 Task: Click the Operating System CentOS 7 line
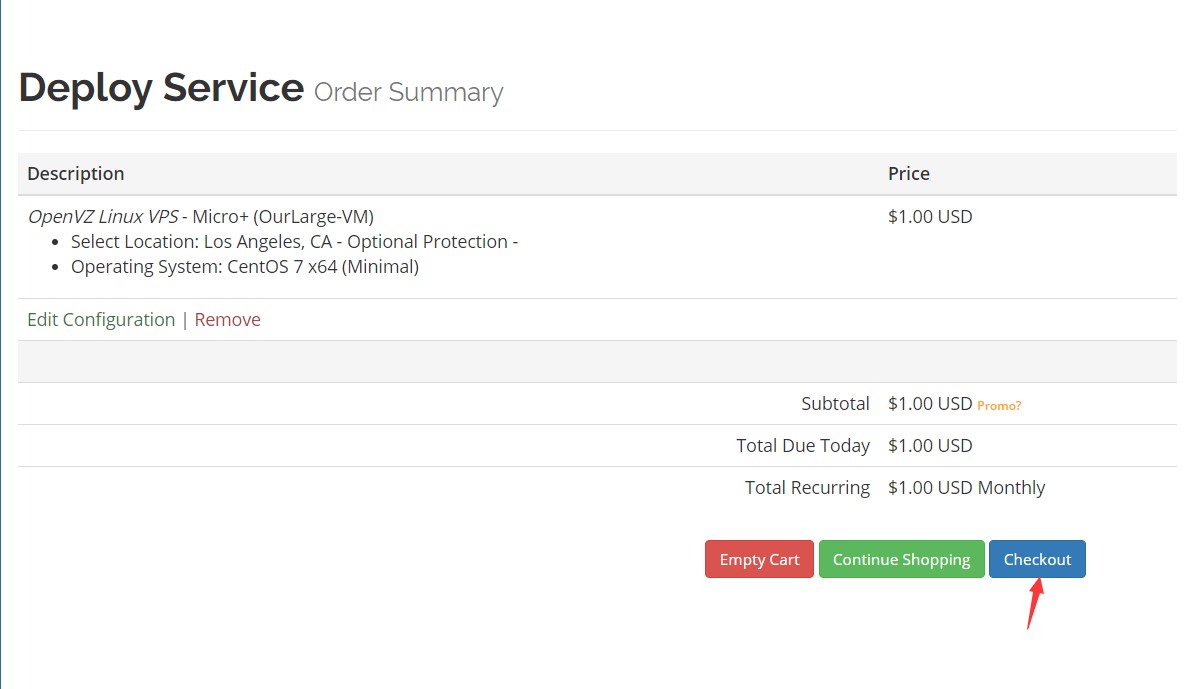tap(245, 266)
